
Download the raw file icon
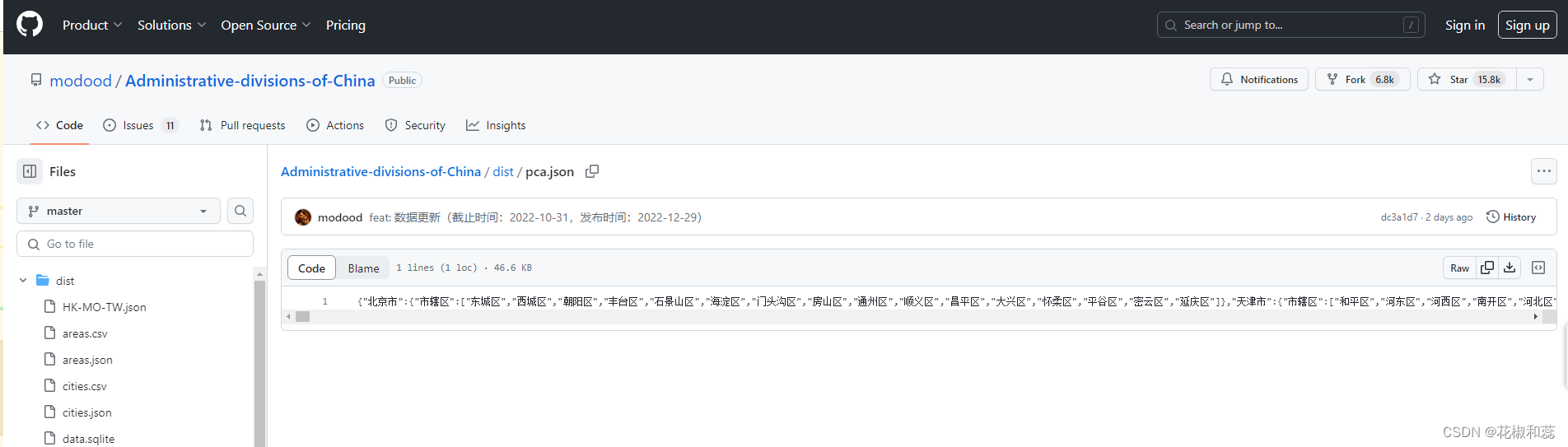point(1510,268)
